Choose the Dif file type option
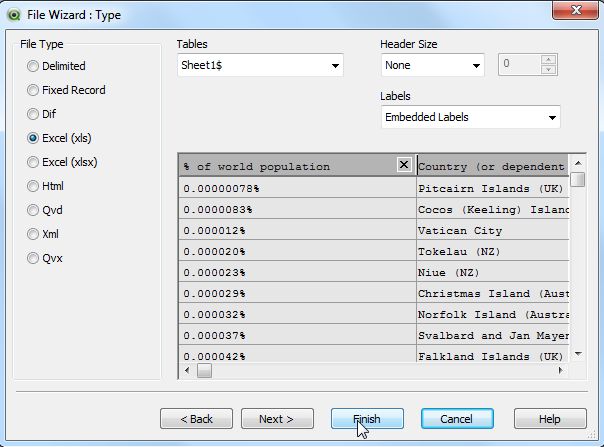The width and height of the screenshot is (604, 447). (x=42, y=114)
